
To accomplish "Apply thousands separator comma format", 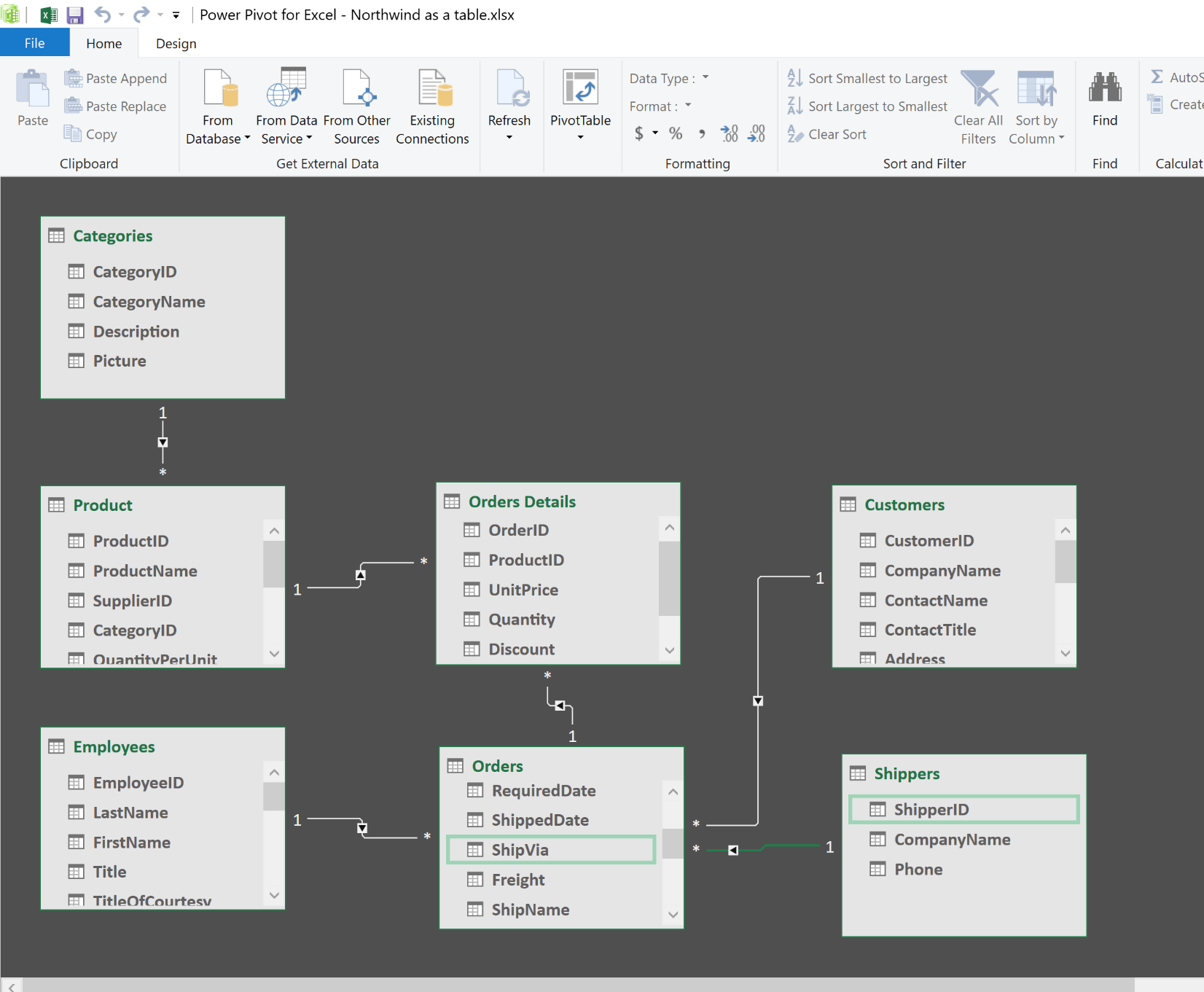I will pyautogui.click(x=702, y=133).
